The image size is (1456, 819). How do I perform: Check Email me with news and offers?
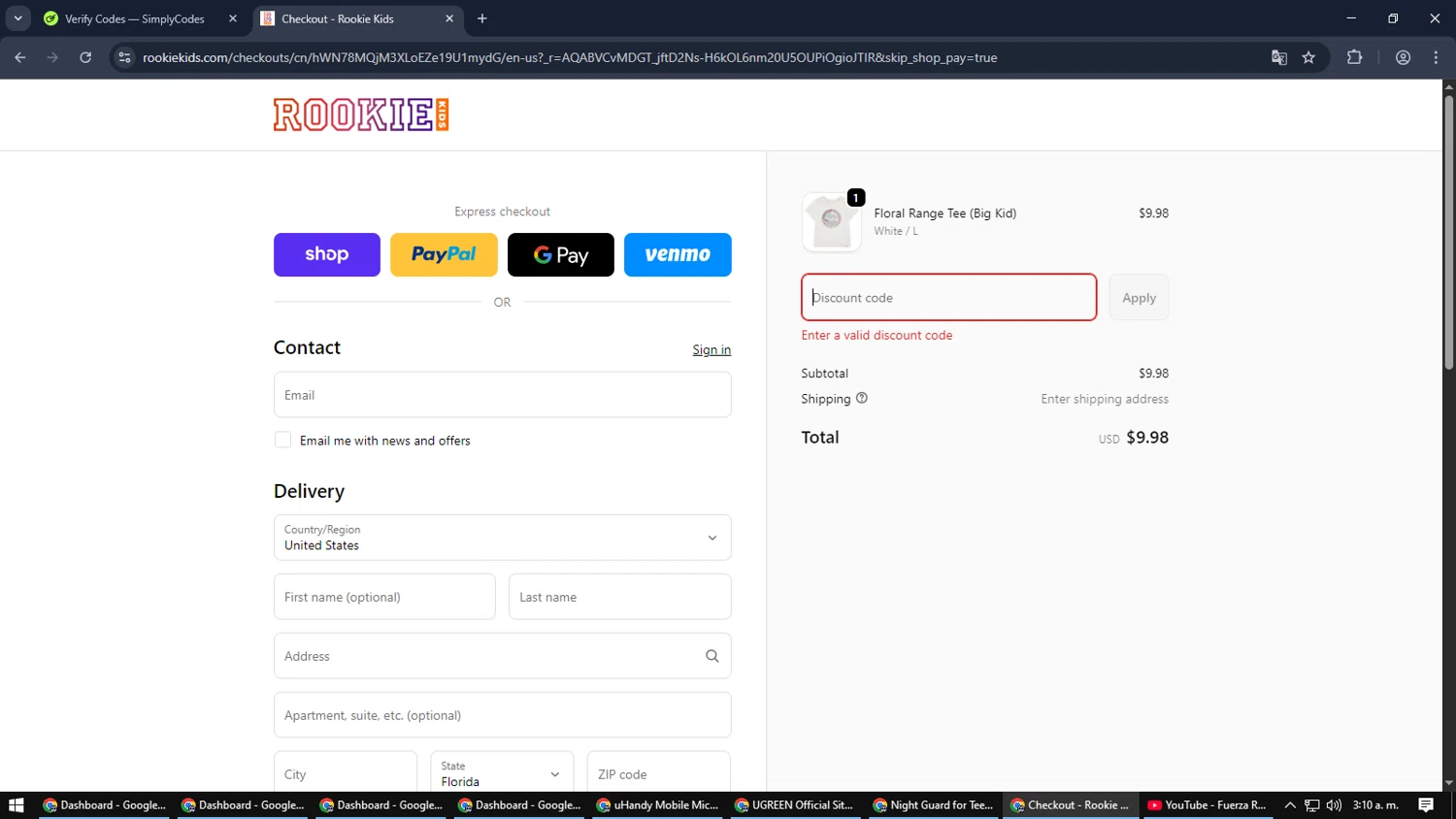pyautogui.click(x=282, y=440)
